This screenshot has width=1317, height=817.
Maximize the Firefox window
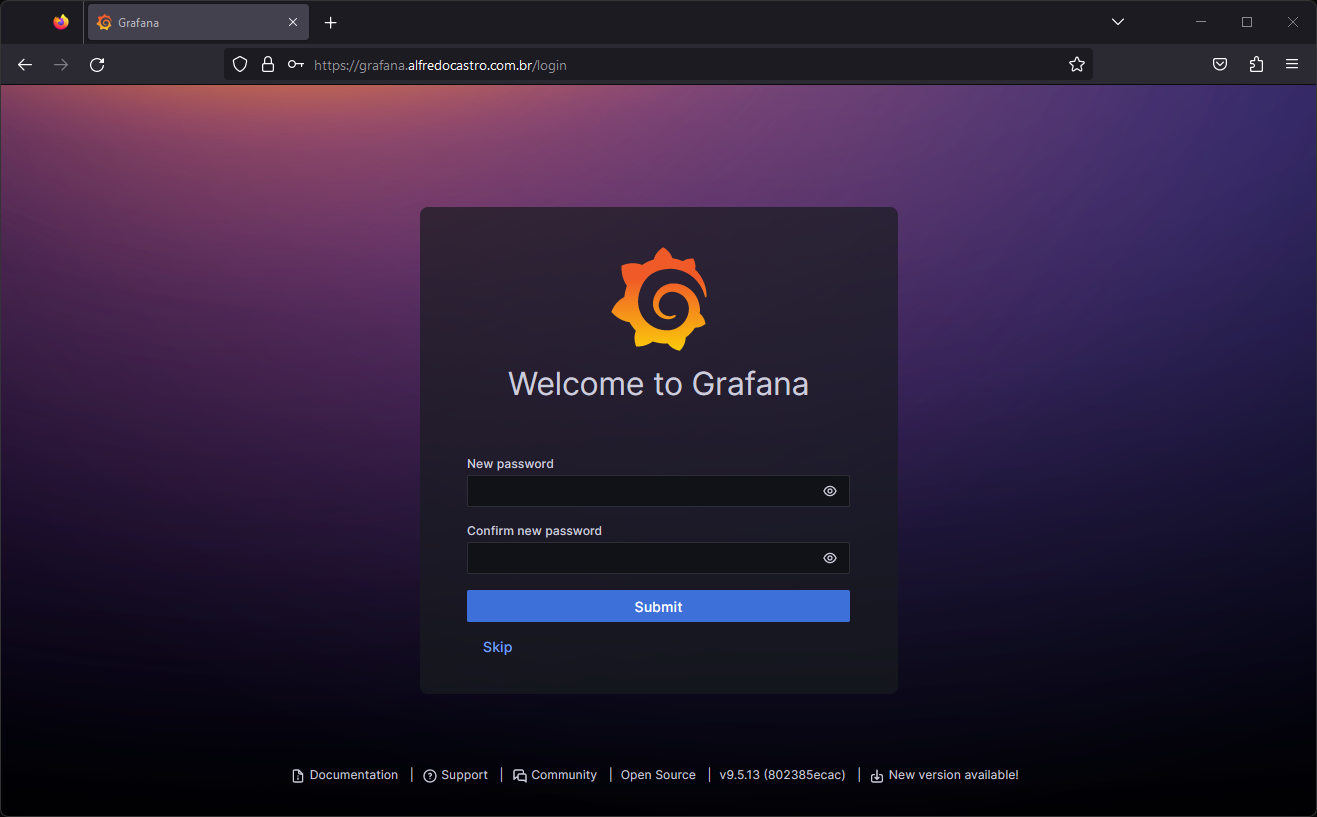(1247, 22)
